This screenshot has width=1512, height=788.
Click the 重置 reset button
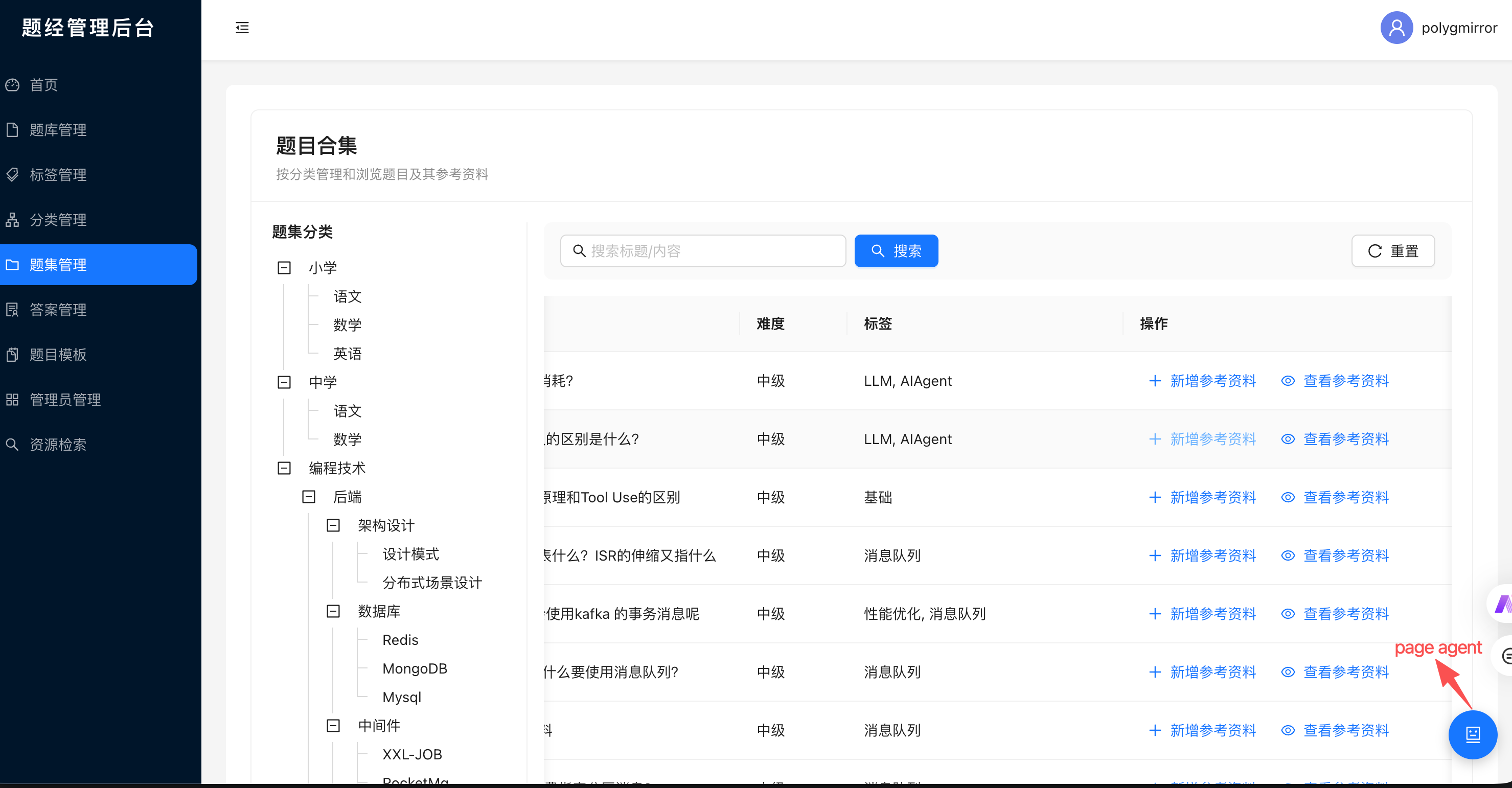pyautogui.click(x=1393, y=251)
